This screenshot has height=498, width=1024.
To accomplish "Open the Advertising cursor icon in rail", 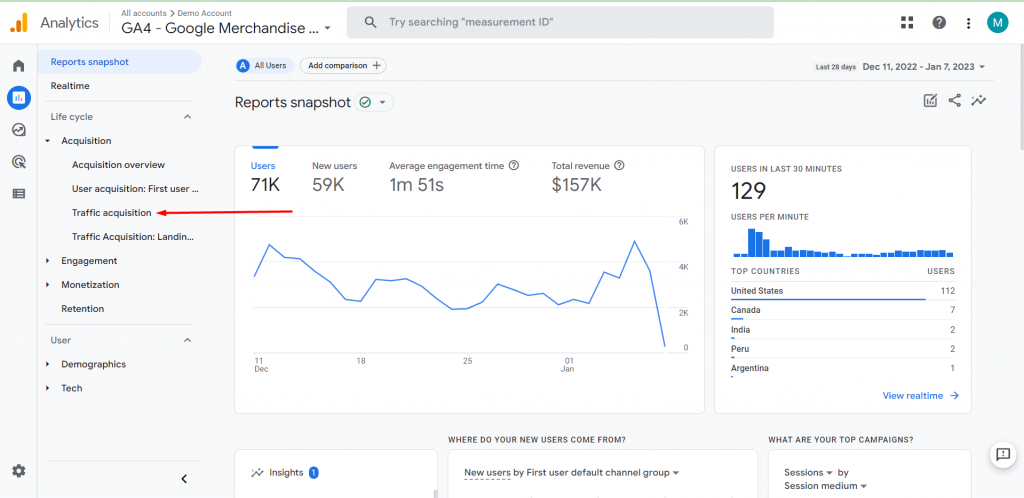I will (x=19, y=162).
